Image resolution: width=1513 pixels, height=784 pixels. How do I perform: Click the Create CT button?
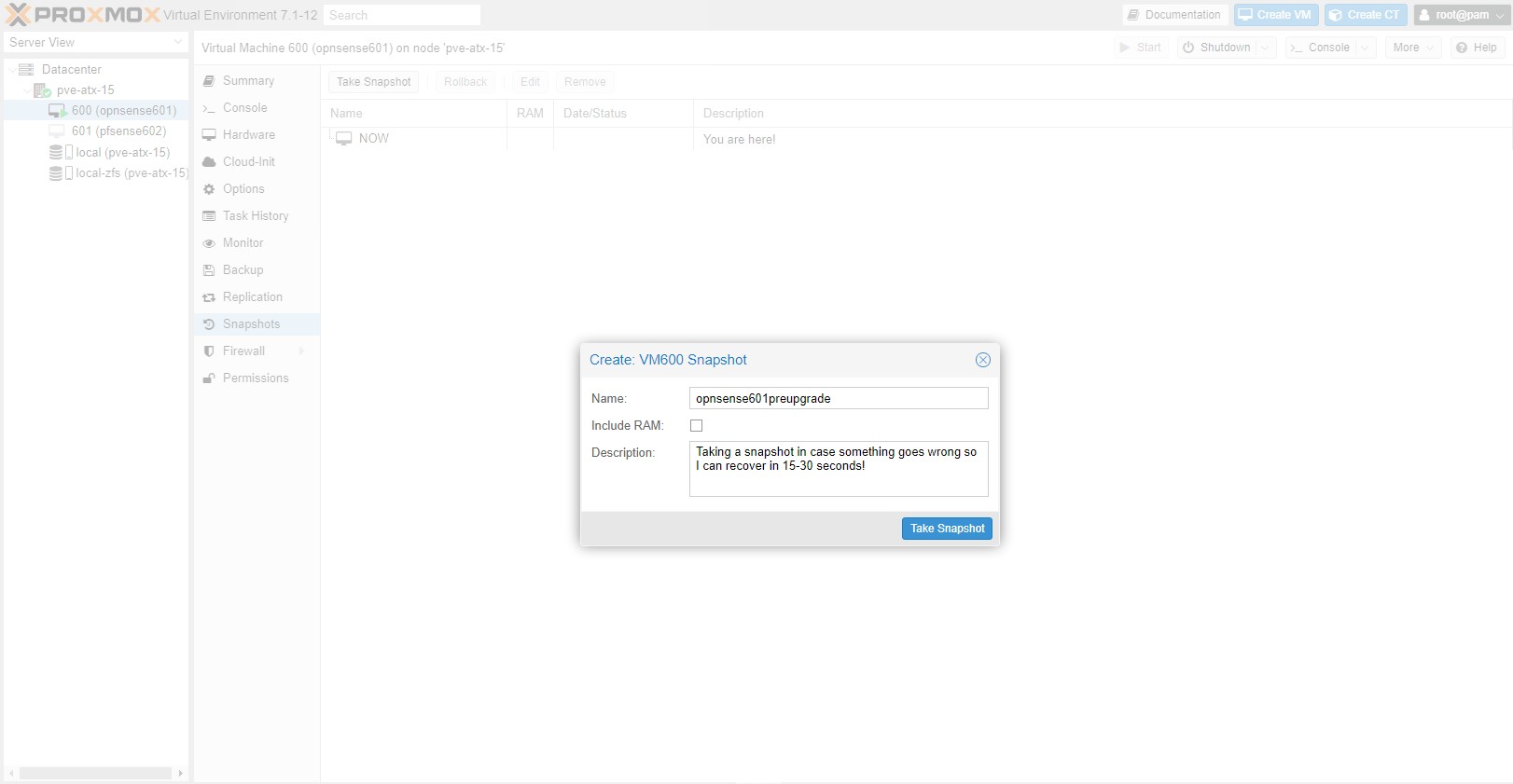tap(1366, 15)
